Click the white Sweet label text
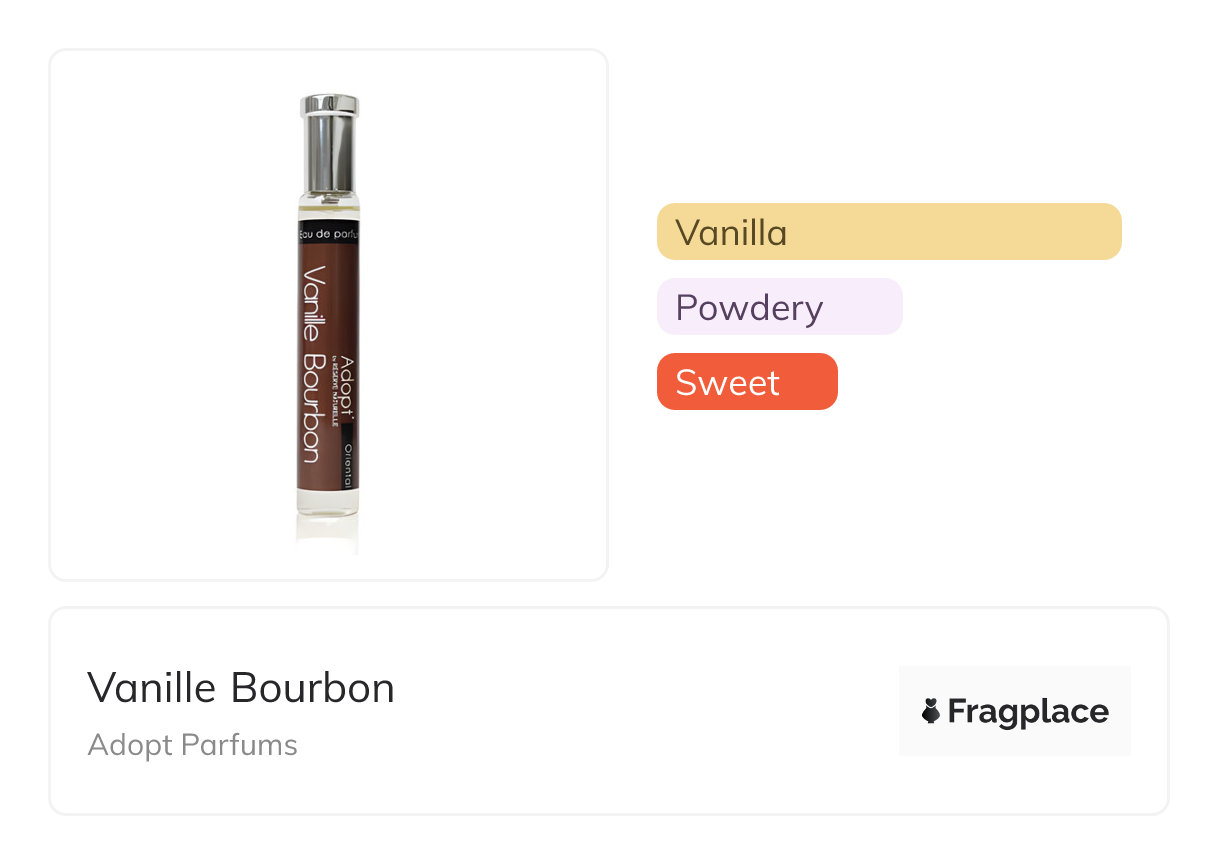This screenshot has width=1218, height=864. pyautogui.click(x=727, y=382)
